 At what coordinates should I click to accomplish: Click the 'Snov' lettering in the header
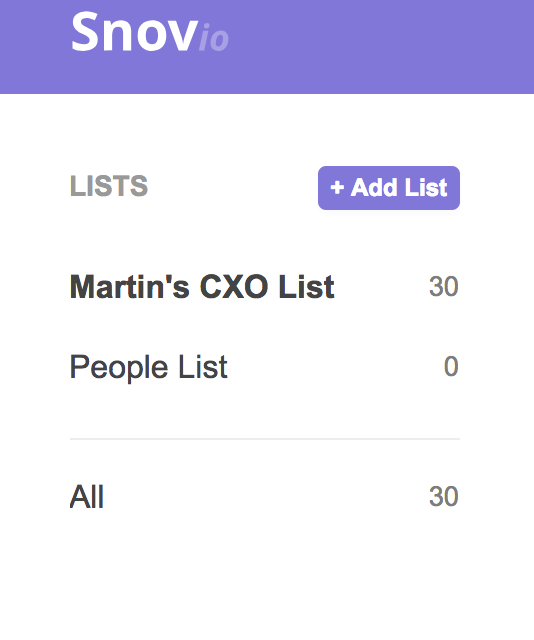pyautogui.click(x=134, y=32)
